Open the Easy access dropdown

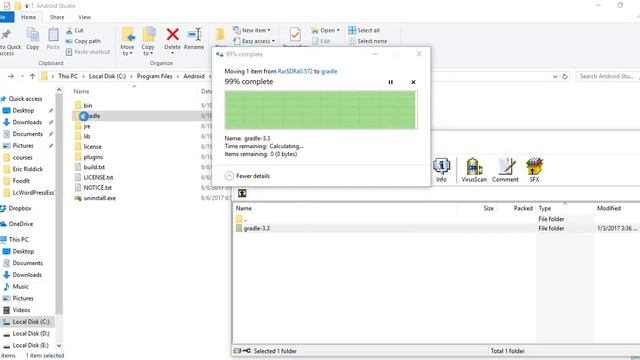tap(254, 41)
